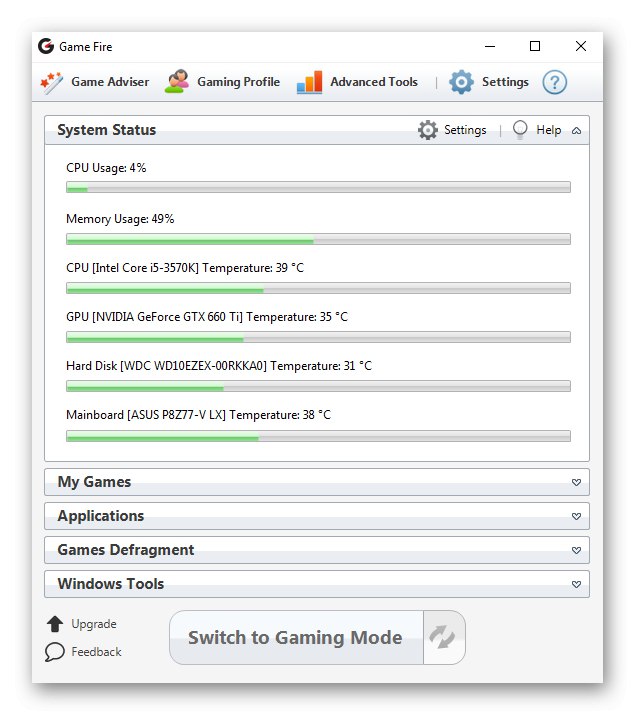Click the Upgrade link

tap(94, 624)
